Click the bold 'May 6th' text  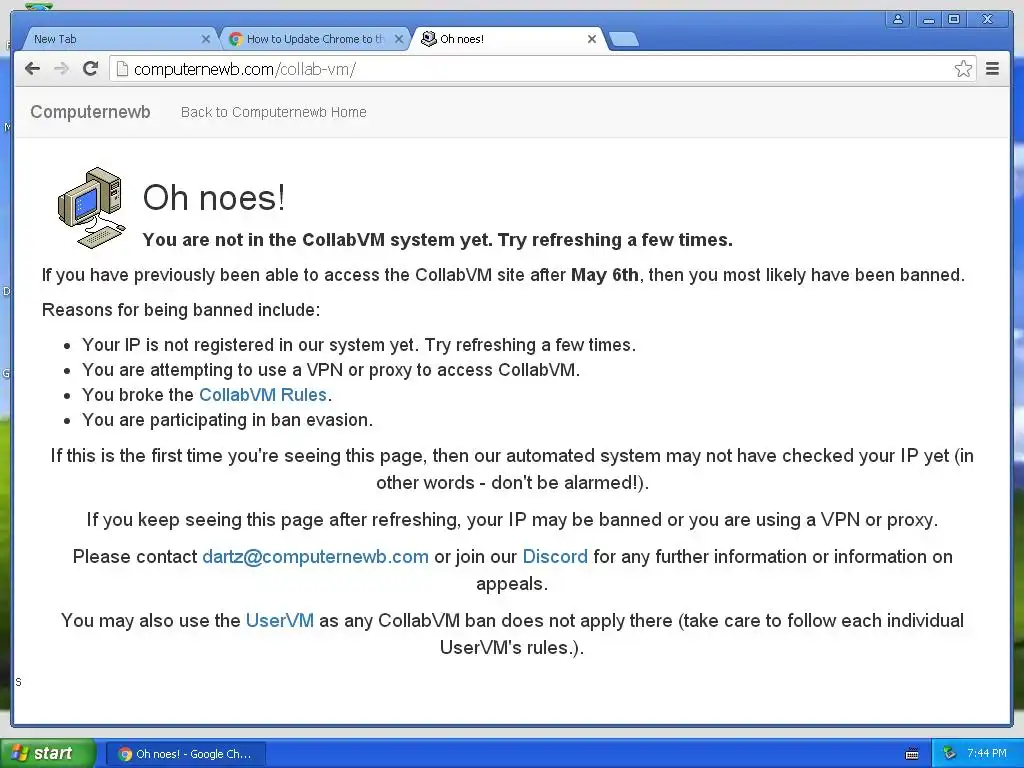click(605, 275)
